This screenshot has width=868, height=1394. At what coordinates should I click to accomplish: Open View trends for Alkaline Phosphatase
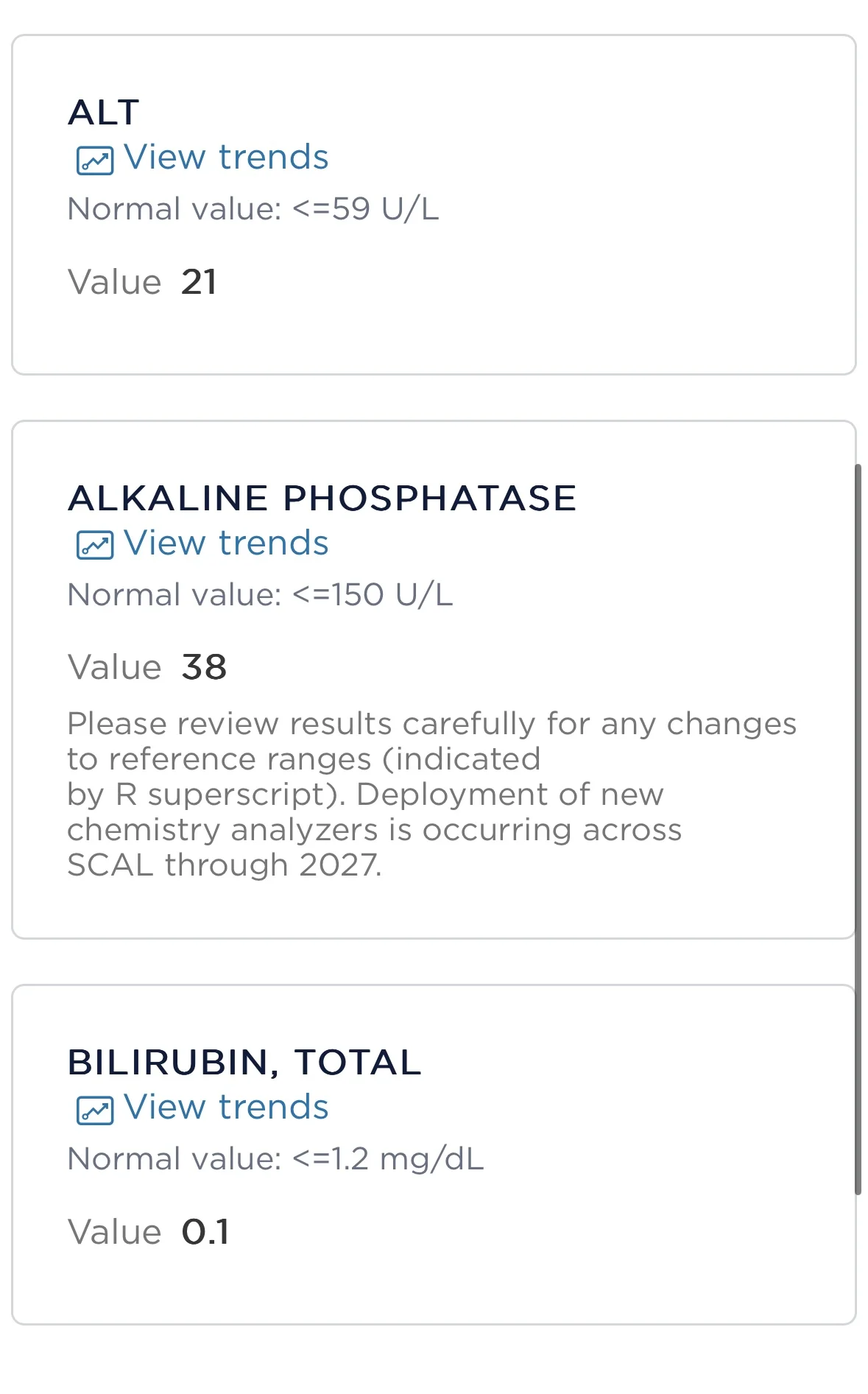point(225,543)
